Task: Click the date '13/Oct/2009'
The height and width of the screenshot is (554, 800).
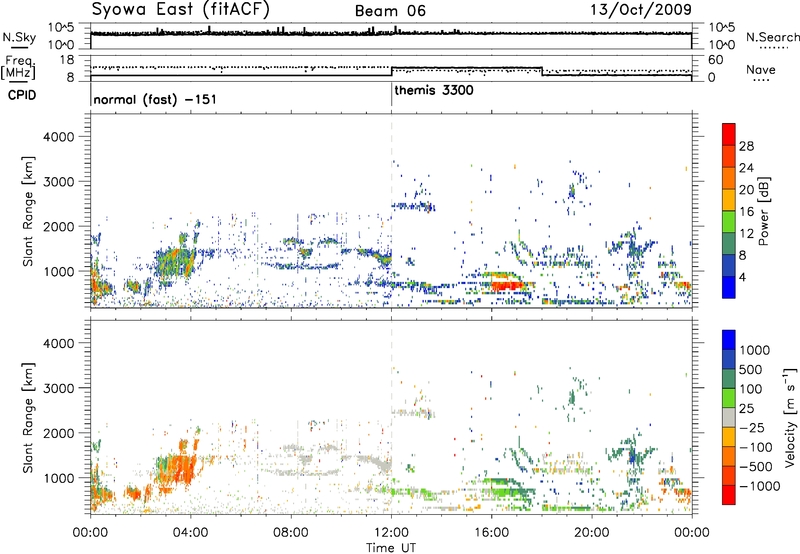Action: pos(641,10)
